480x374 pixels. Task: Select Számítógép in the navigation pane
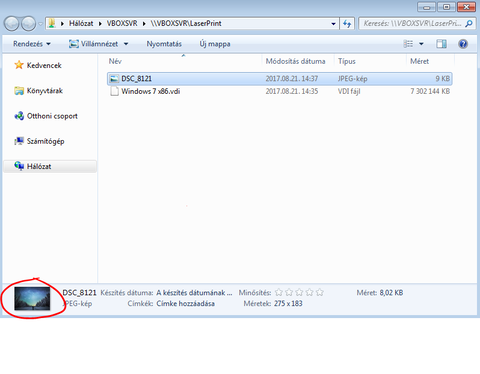point(45,141)
